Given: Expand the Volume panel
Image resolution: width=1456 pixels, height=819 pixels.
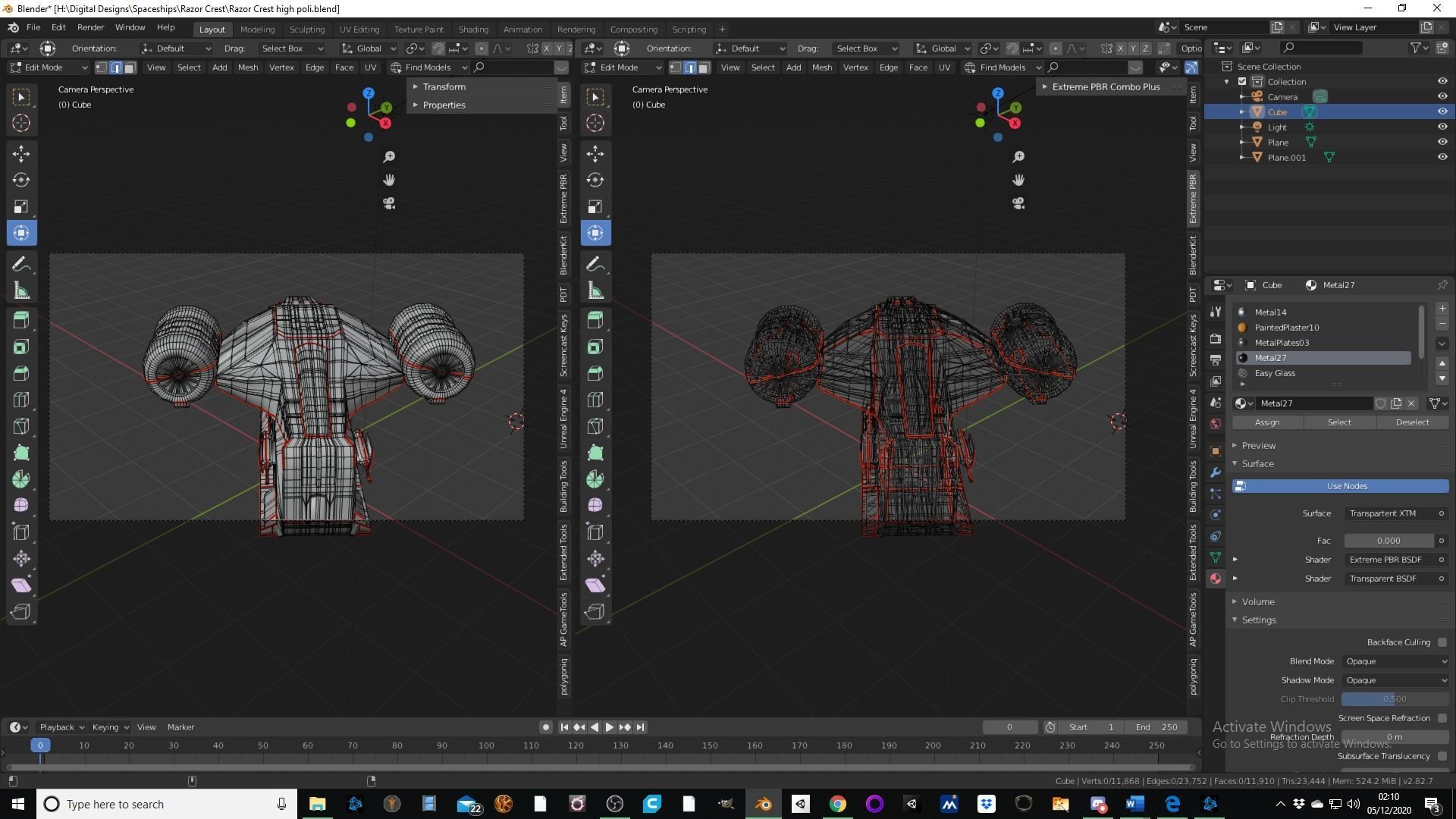Looking at the screenshot, I should 1258,601.
